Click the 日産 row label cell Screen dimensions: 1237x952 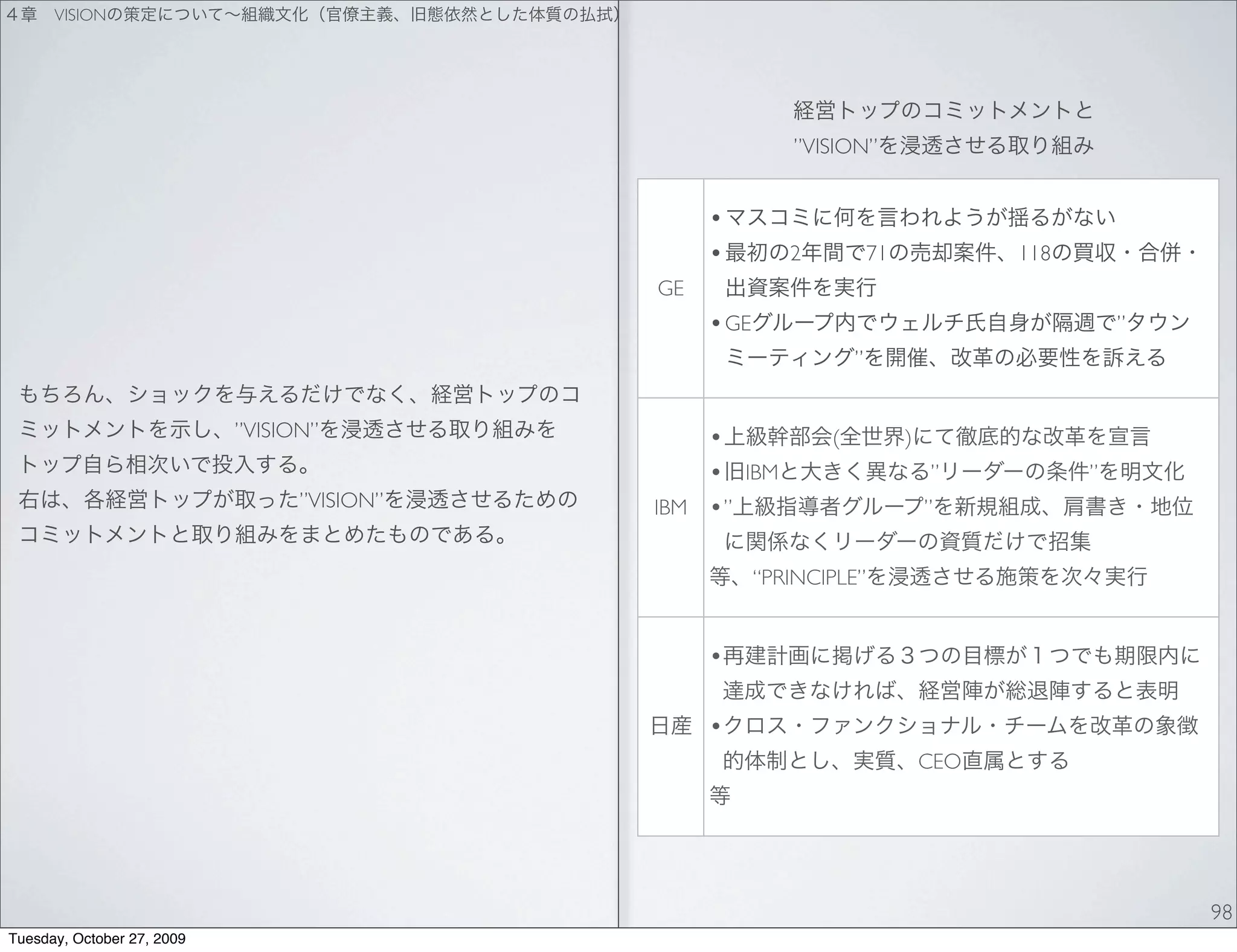670,725
